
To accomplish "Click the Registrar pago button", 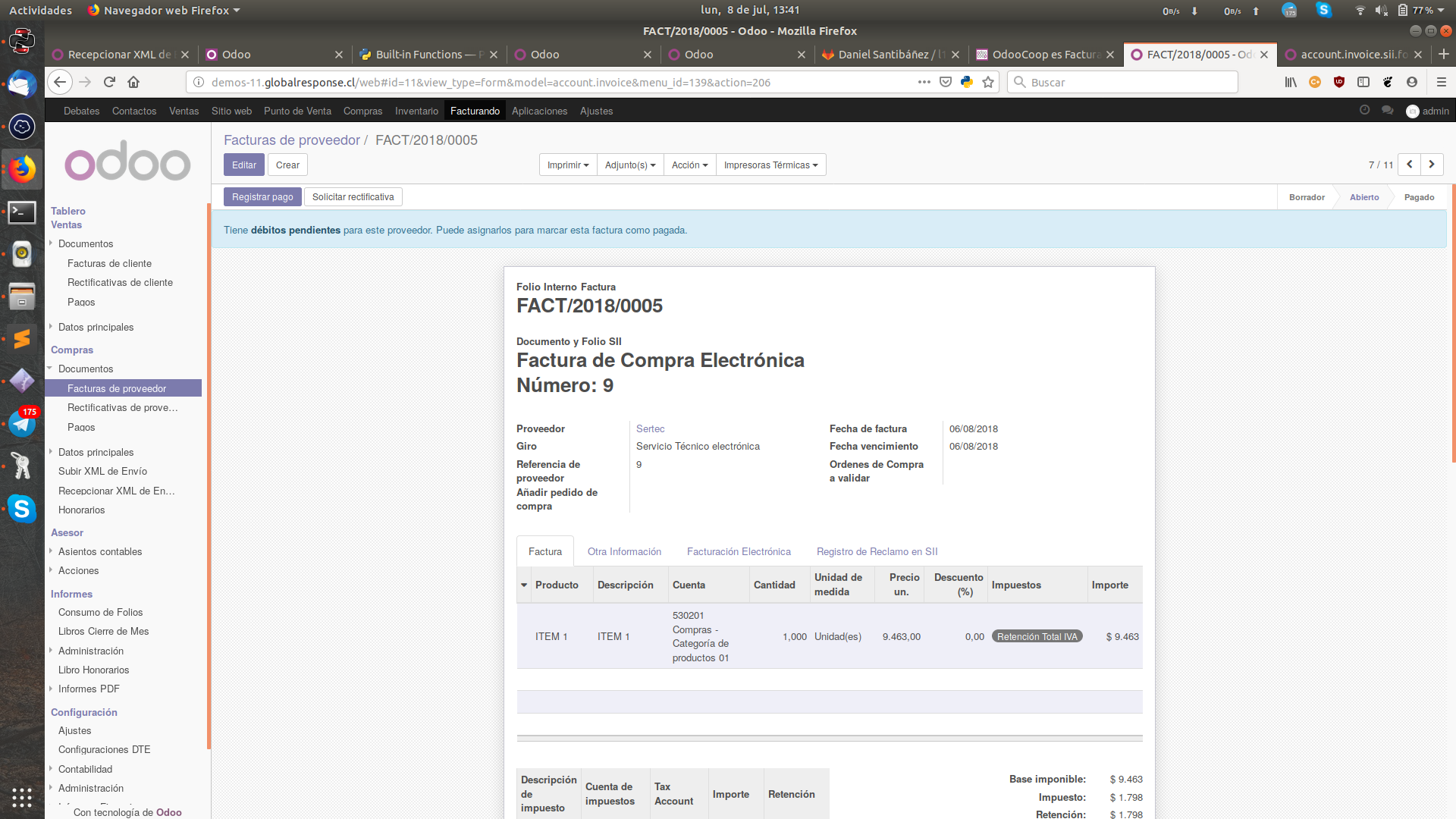I will (x=262, y=196).
